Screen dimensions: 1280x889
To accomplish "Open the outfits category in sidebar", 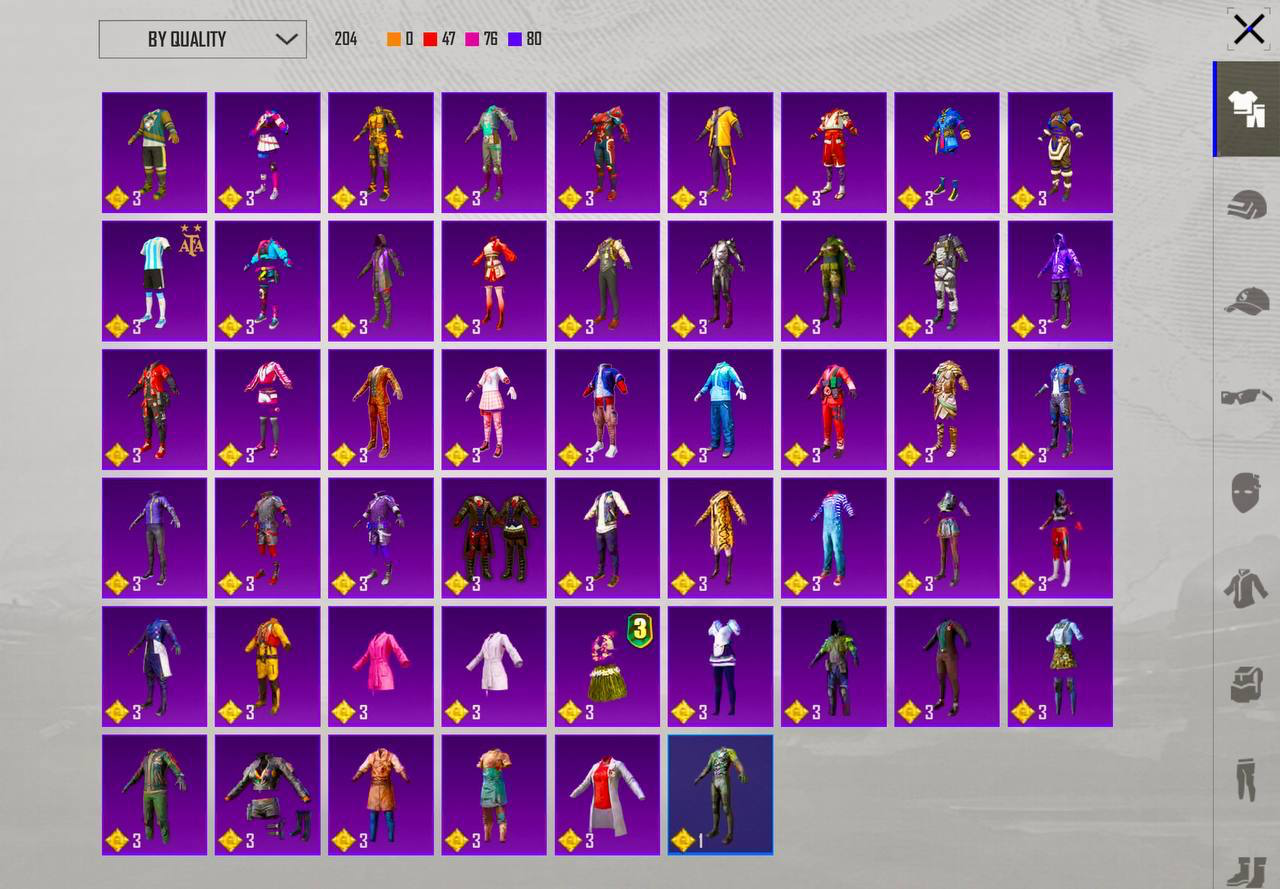I will (1247, 109).
